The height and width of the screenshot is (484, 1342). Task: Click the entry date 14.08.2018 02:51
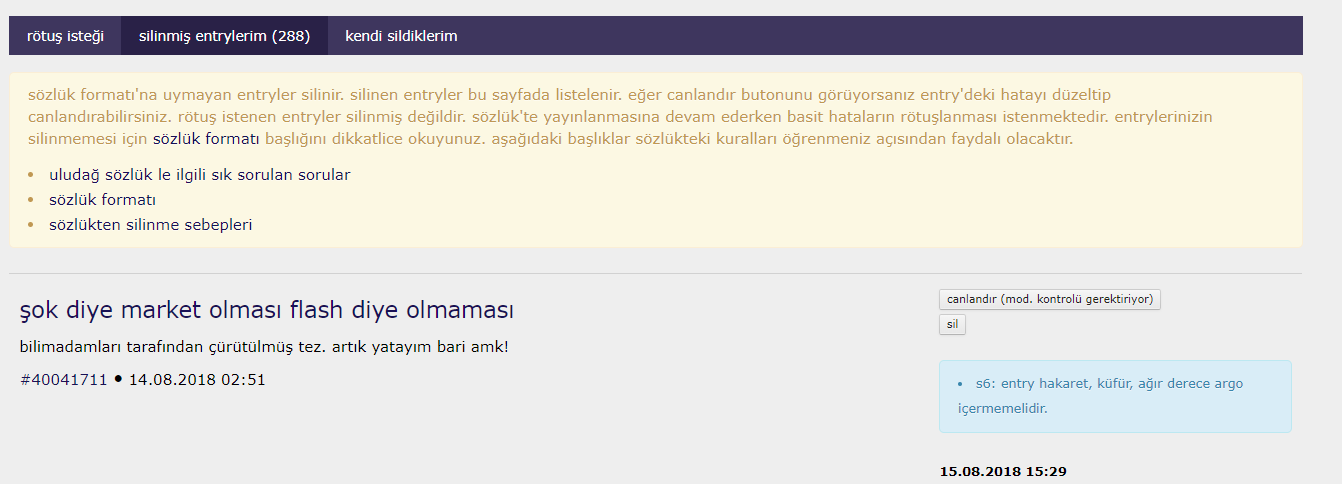(197, 380)
